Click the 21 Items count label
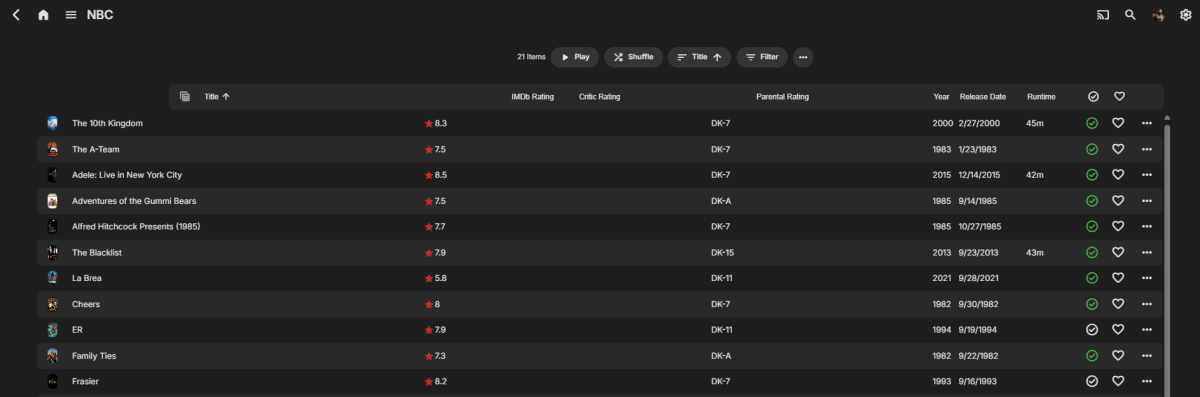The height and width of the screenshot is (397, 1200). point(531,57)
